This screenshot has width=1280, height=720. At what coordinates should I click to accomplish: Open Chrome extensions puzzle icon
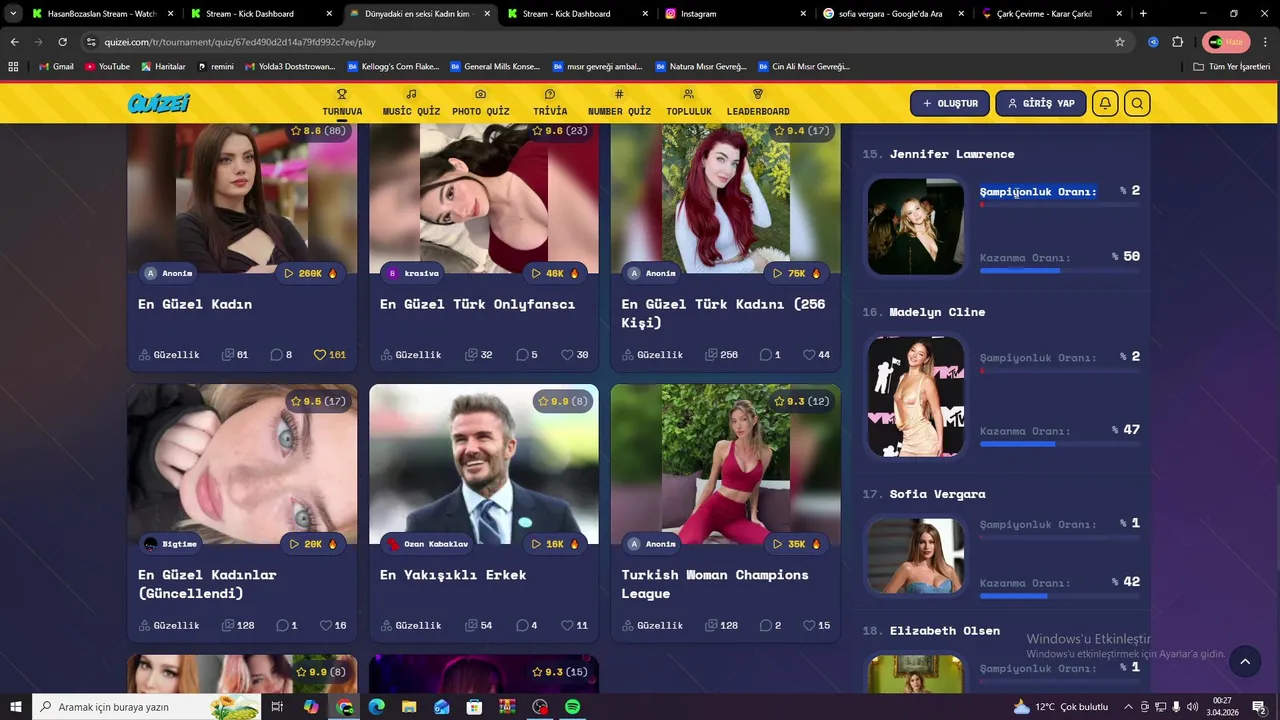pyautogui.click(x=1177, y=42)
